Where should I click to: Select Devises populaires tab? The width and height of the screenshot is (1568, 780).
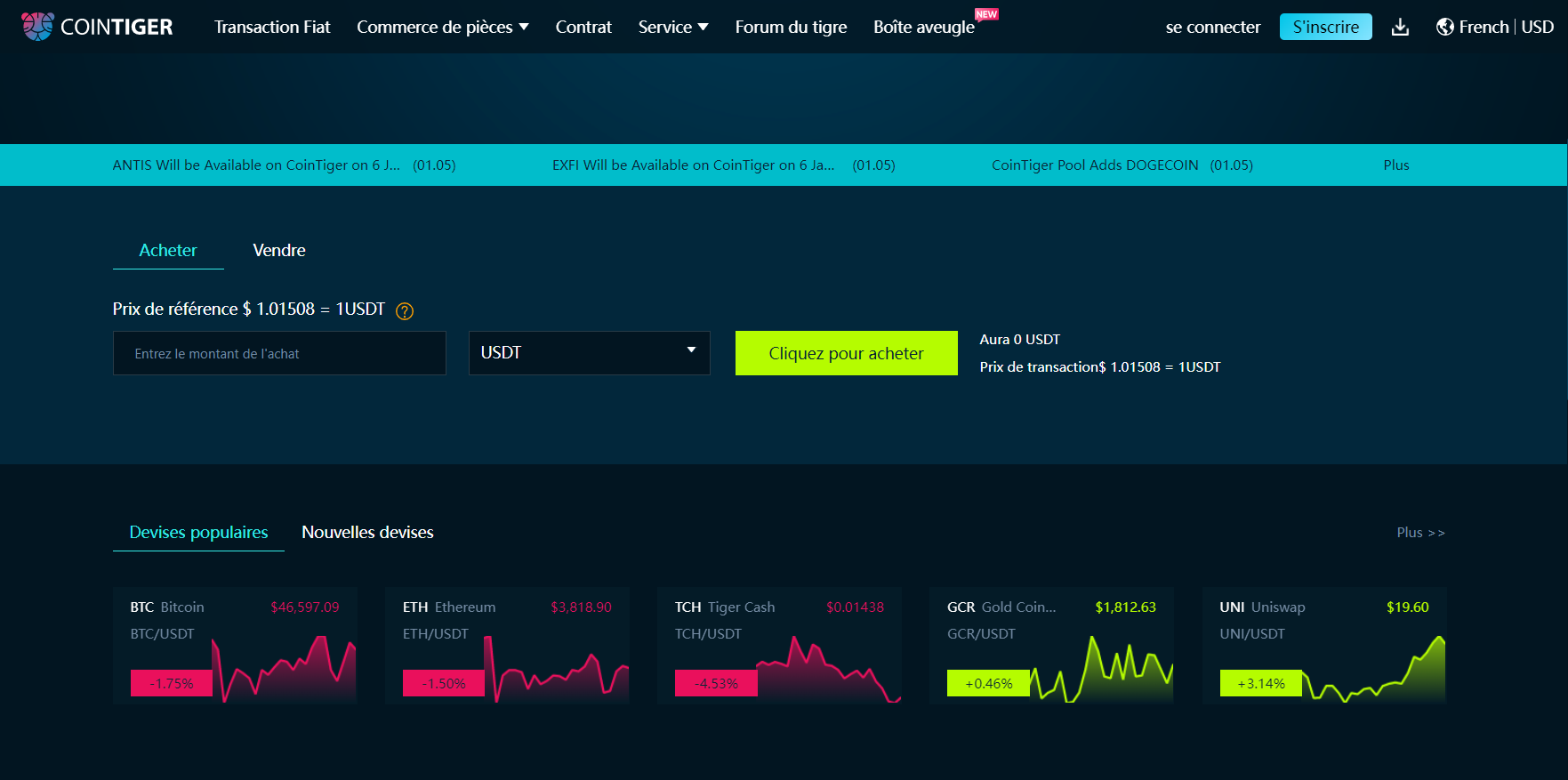point(198,533)
